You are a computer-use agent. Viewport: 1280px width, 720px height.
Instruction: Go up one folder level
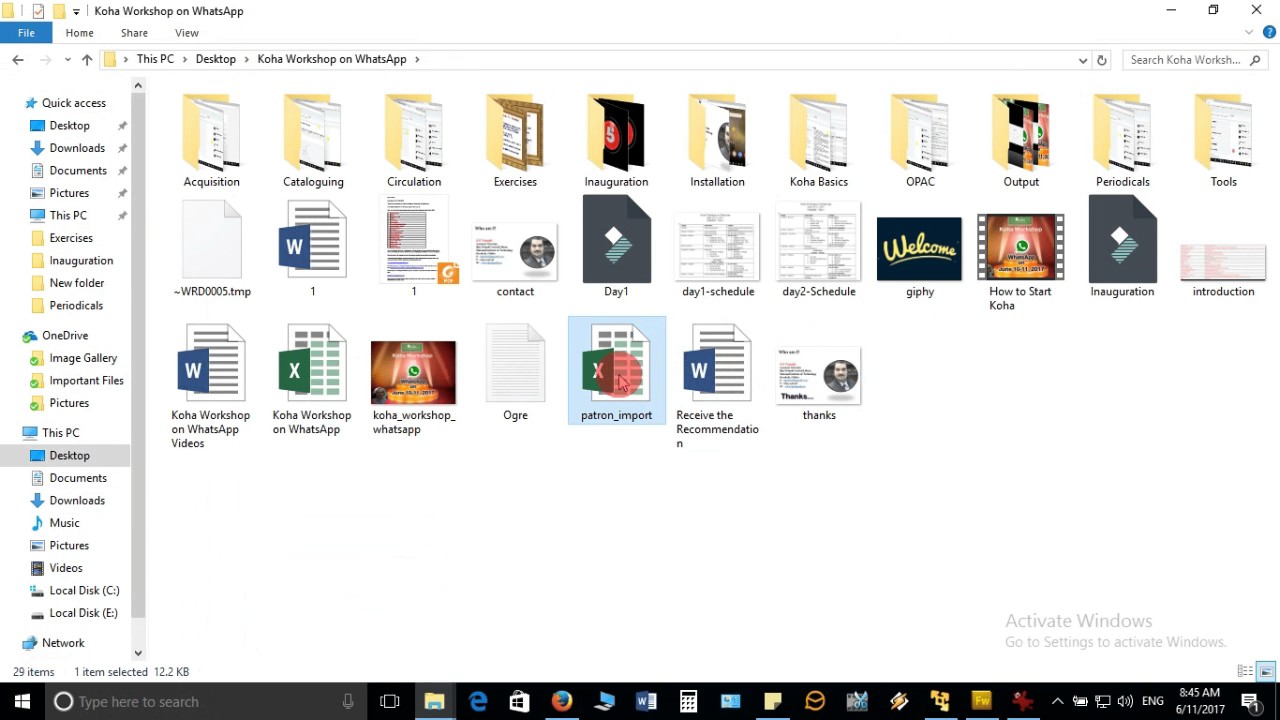coord(87,60)
